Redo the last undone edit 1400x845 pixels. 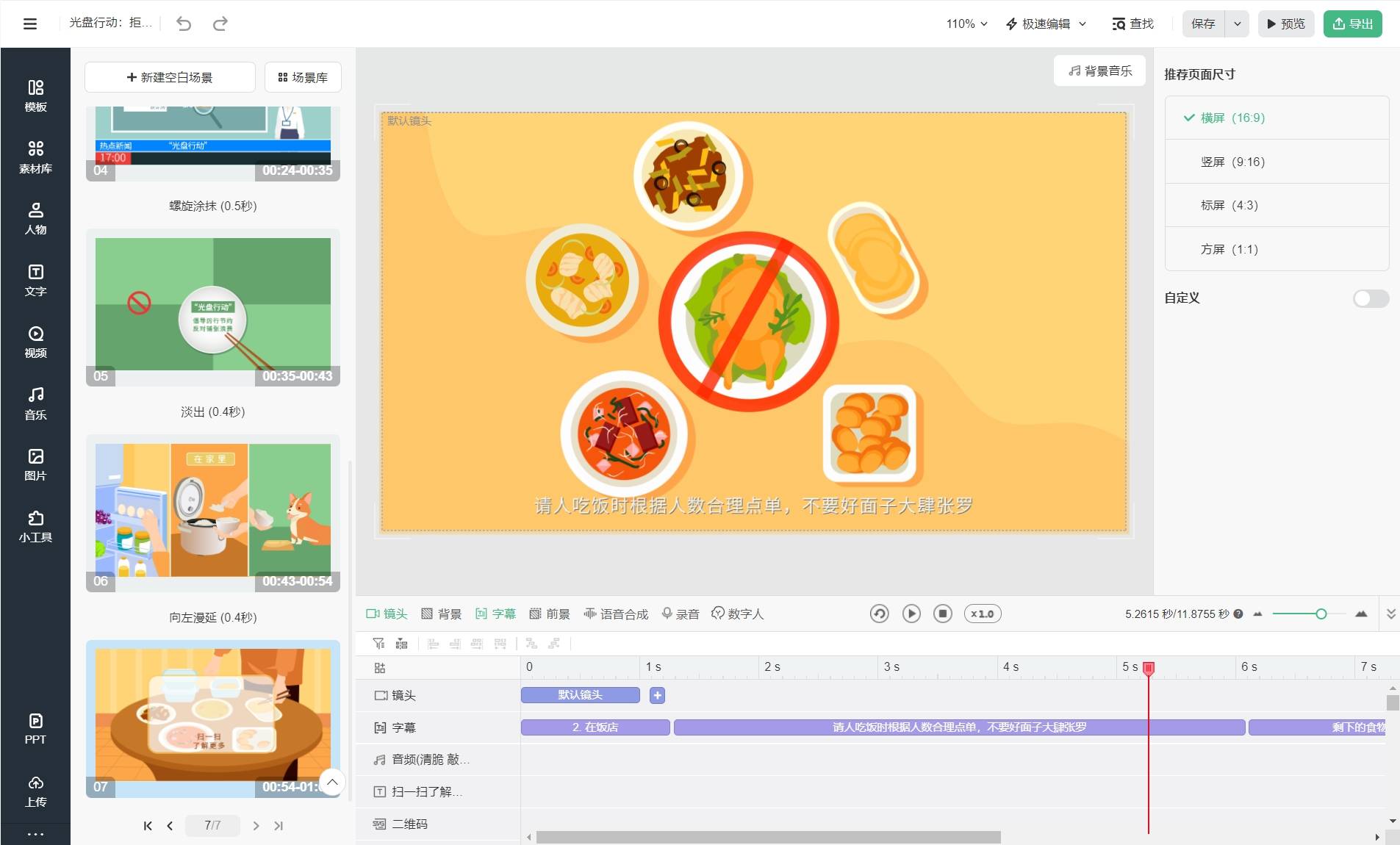tap(220, 24)
